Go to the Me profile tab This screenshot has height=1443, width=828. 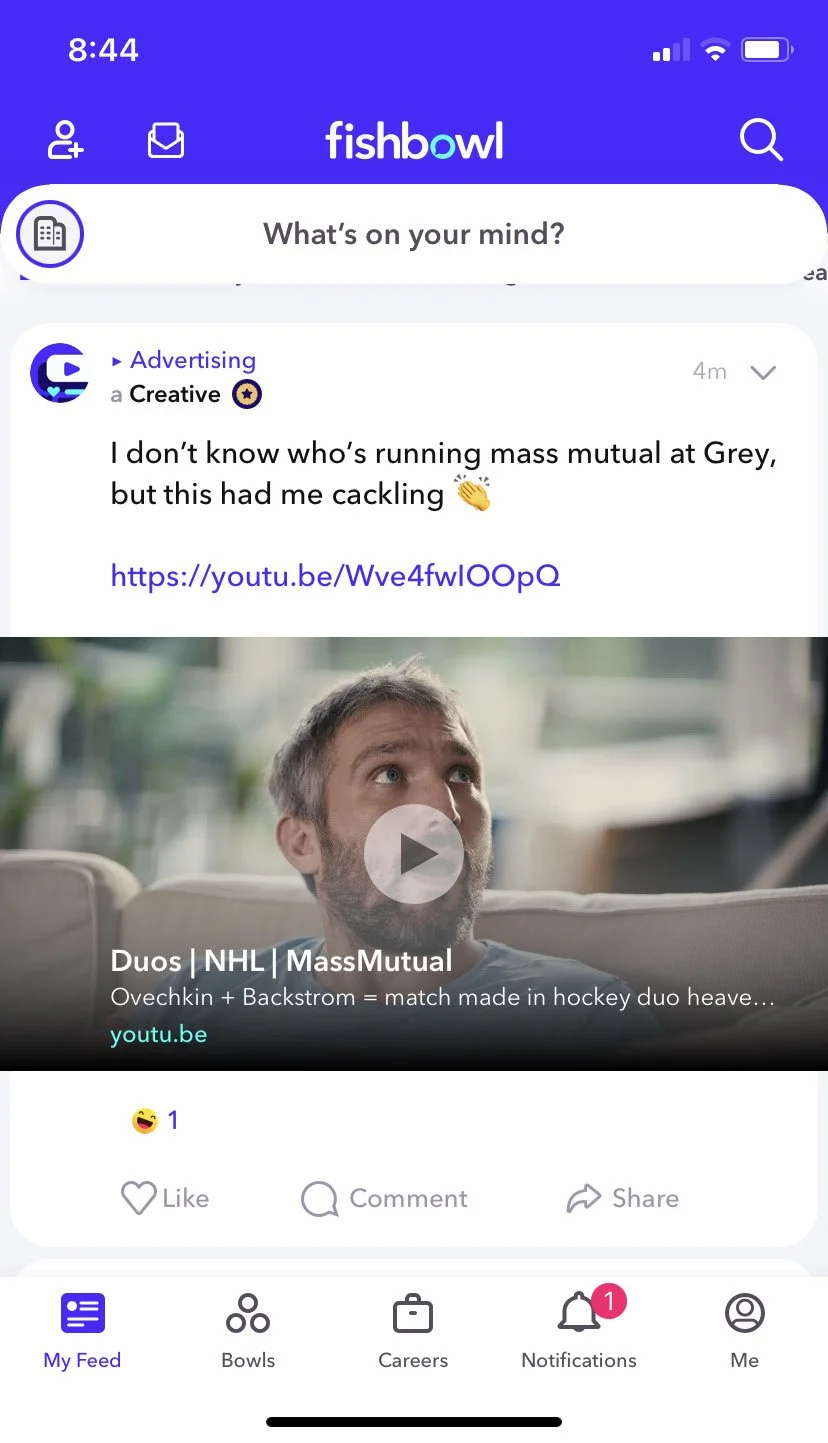pos(745,1330)
